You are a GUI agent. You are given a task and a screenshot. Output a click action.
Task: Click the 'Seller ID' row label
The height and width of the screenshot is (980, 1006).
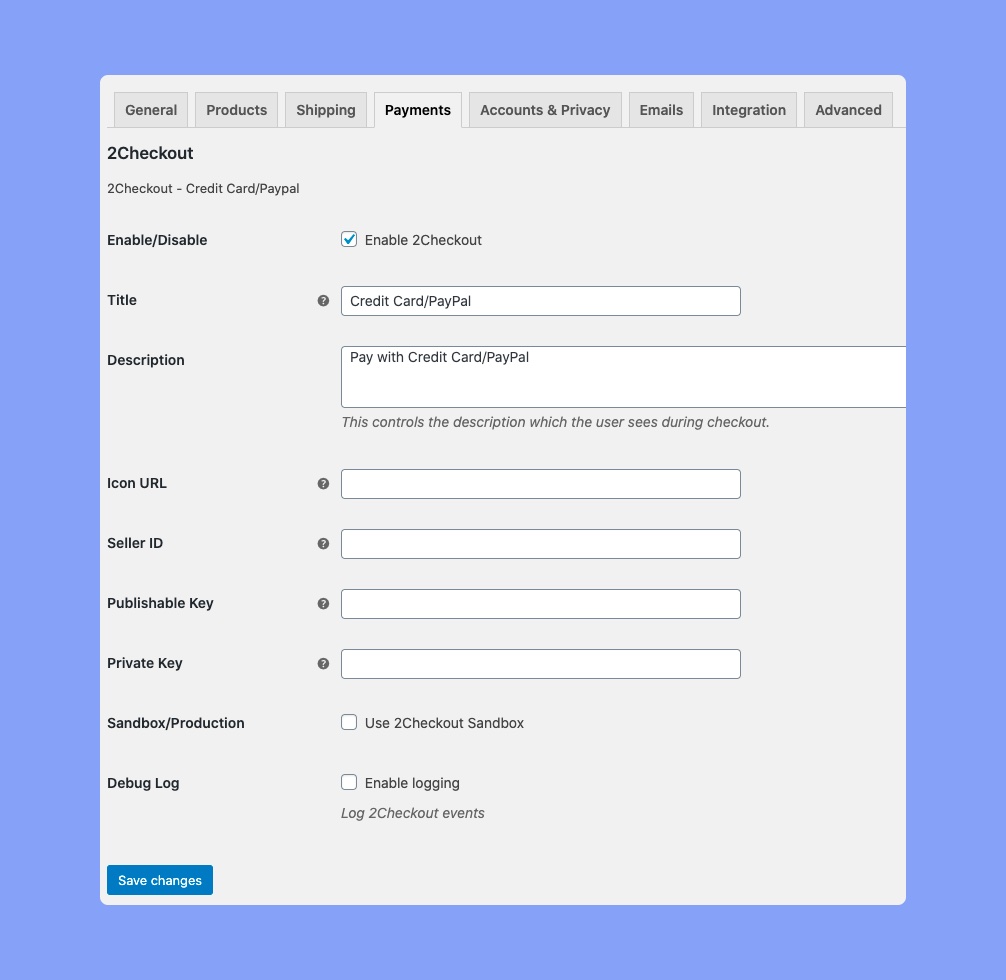coord(135,543)
